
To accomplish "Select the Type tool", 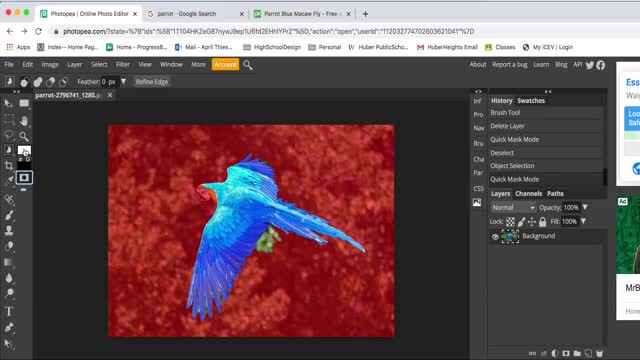I will pyautogui.click(x=9, y=311).
